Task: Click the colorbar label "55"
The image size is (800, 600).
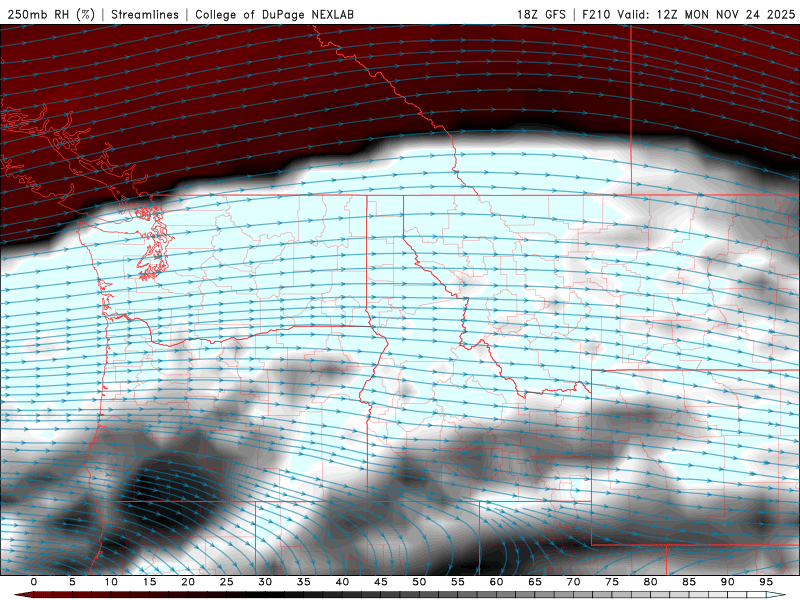Action: click(458, 582)
